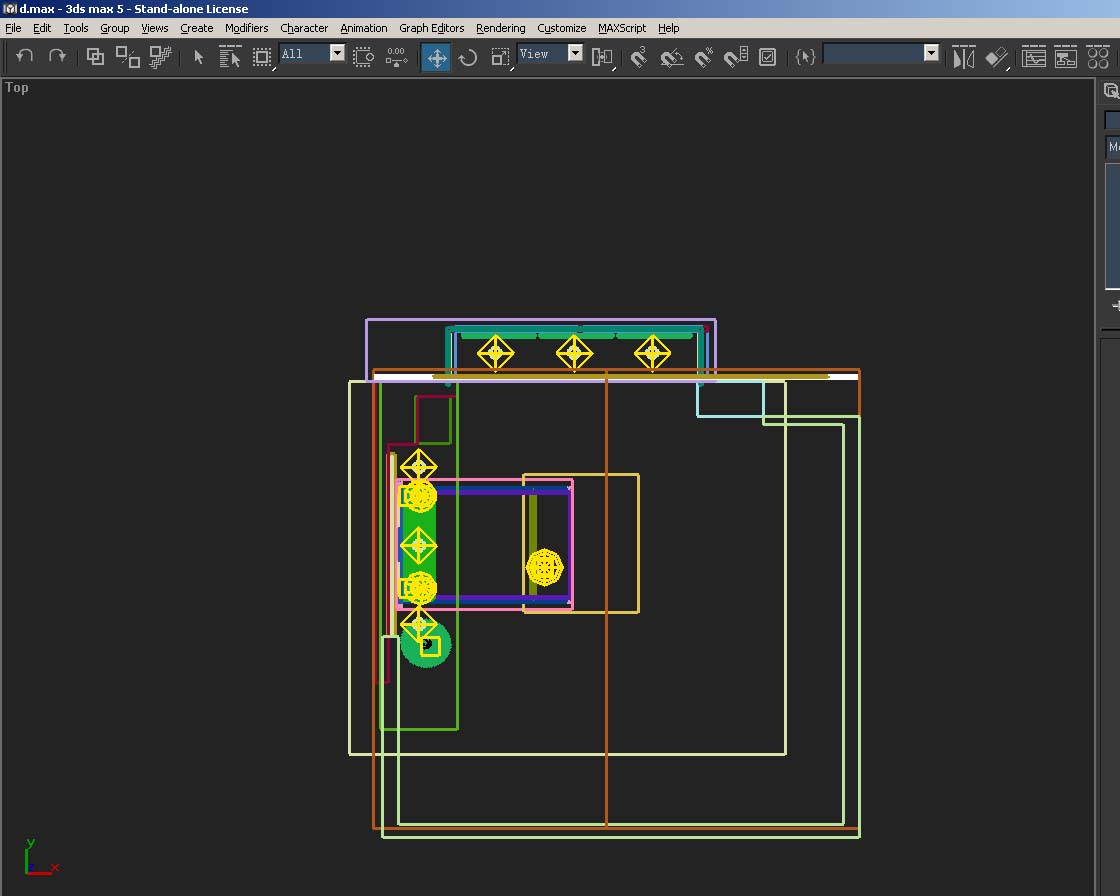The height and width of the screenshot is (896, 1120).
Task: Open the Material Editor icon
Action: [x=1097, y=57]
